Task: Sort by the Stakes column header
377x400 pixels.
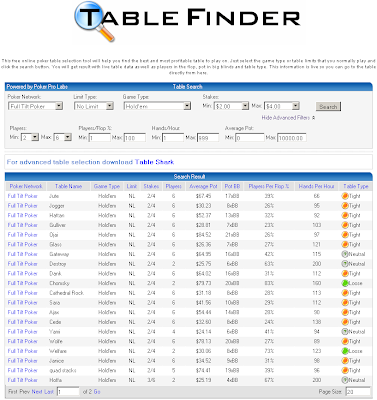Action: (x=151, y=186)
